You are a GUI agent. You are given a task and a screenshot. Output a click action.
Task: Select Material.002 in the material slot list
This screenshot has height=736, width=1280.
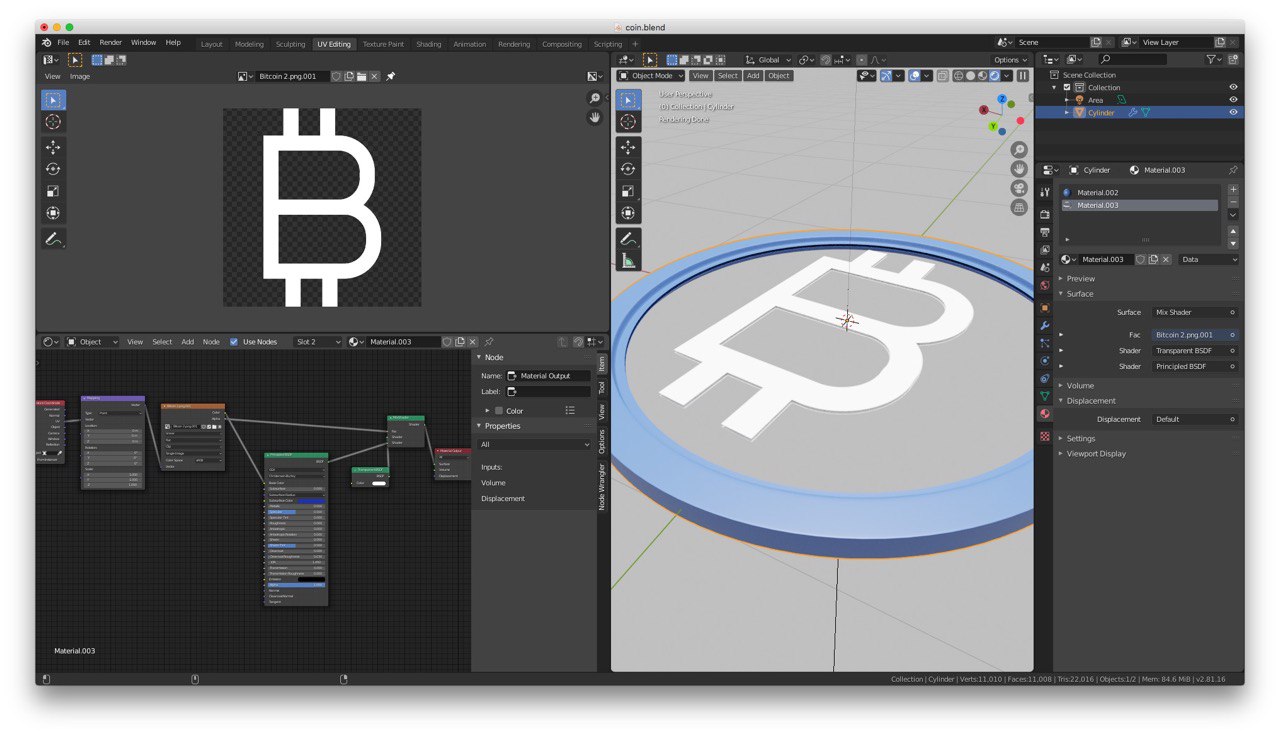1140,192
